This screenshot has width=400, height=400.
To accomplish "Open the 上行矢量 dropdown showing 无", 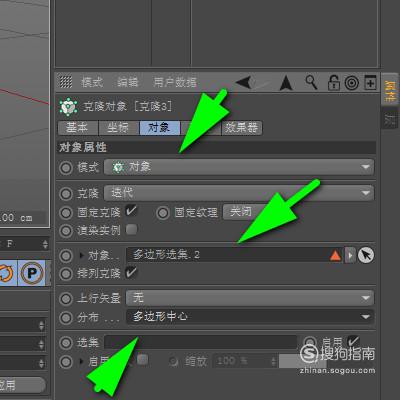I will point(250,298).
